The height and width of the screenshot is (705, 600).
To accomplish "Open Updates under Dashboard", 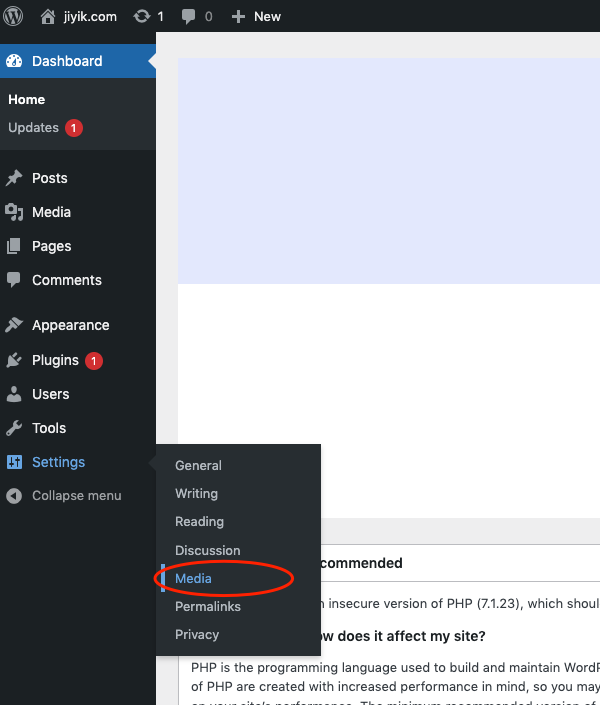I will (x=33, y=128).
